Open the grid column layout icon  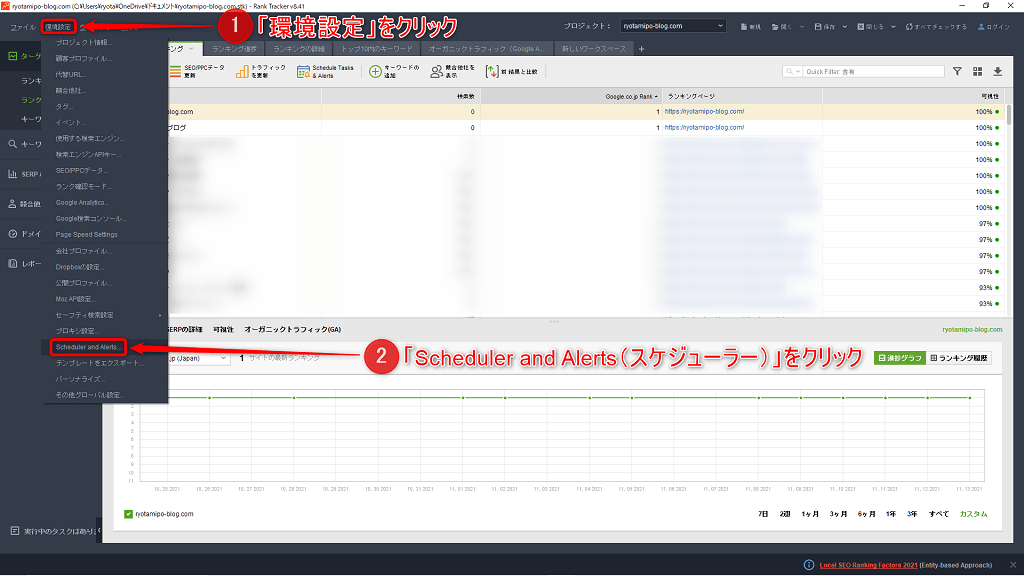977,72
